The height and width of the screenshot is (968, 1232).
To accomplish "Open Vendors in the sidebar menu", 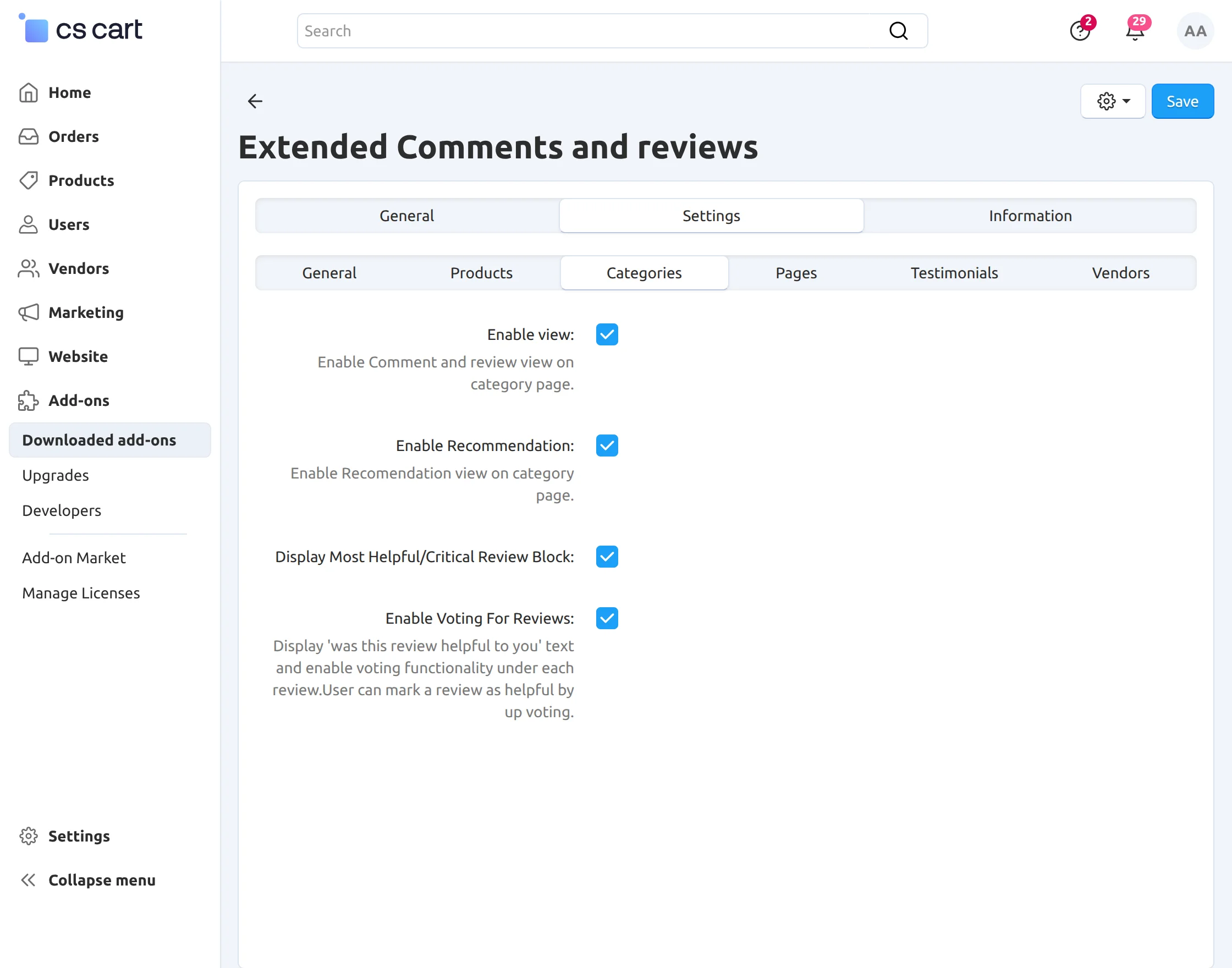I will (x=78, y=268).
